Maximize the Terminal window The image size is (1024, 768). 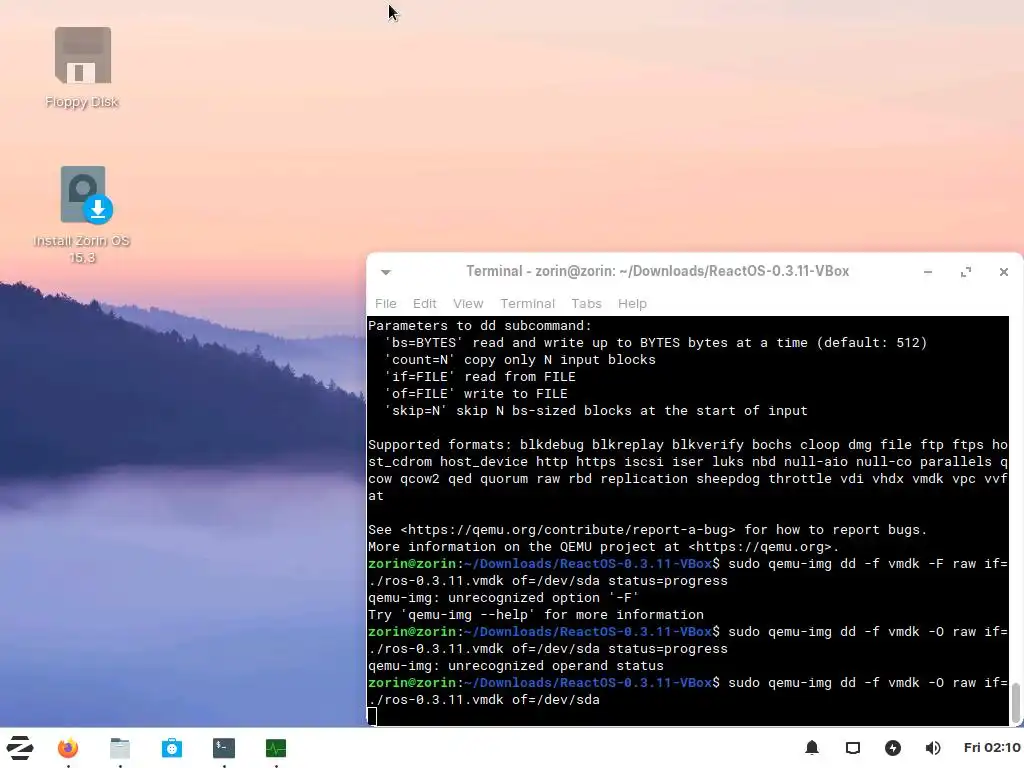966,272
